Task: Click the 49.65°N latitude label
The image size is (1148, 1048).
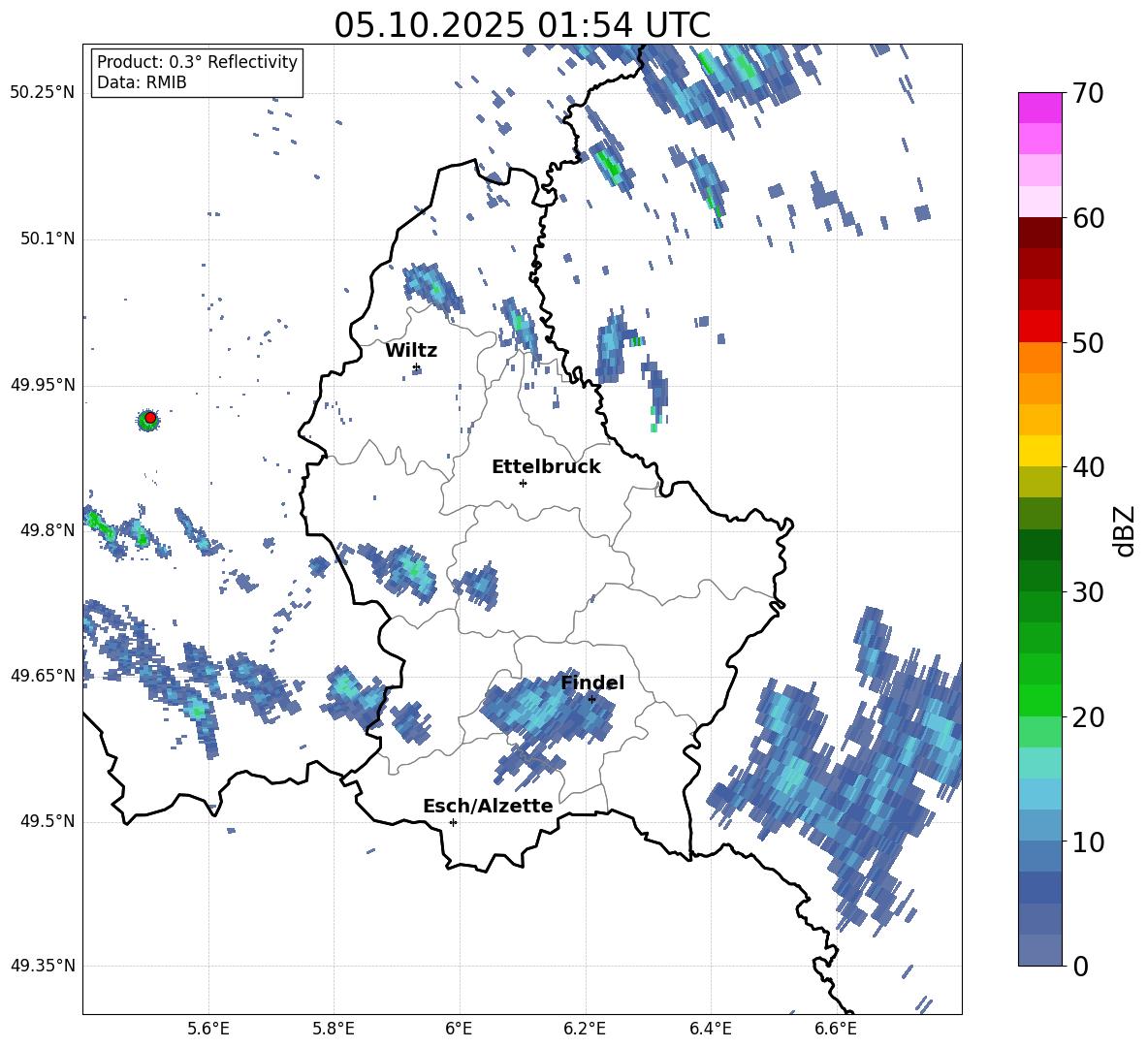Action: point(43,676)
